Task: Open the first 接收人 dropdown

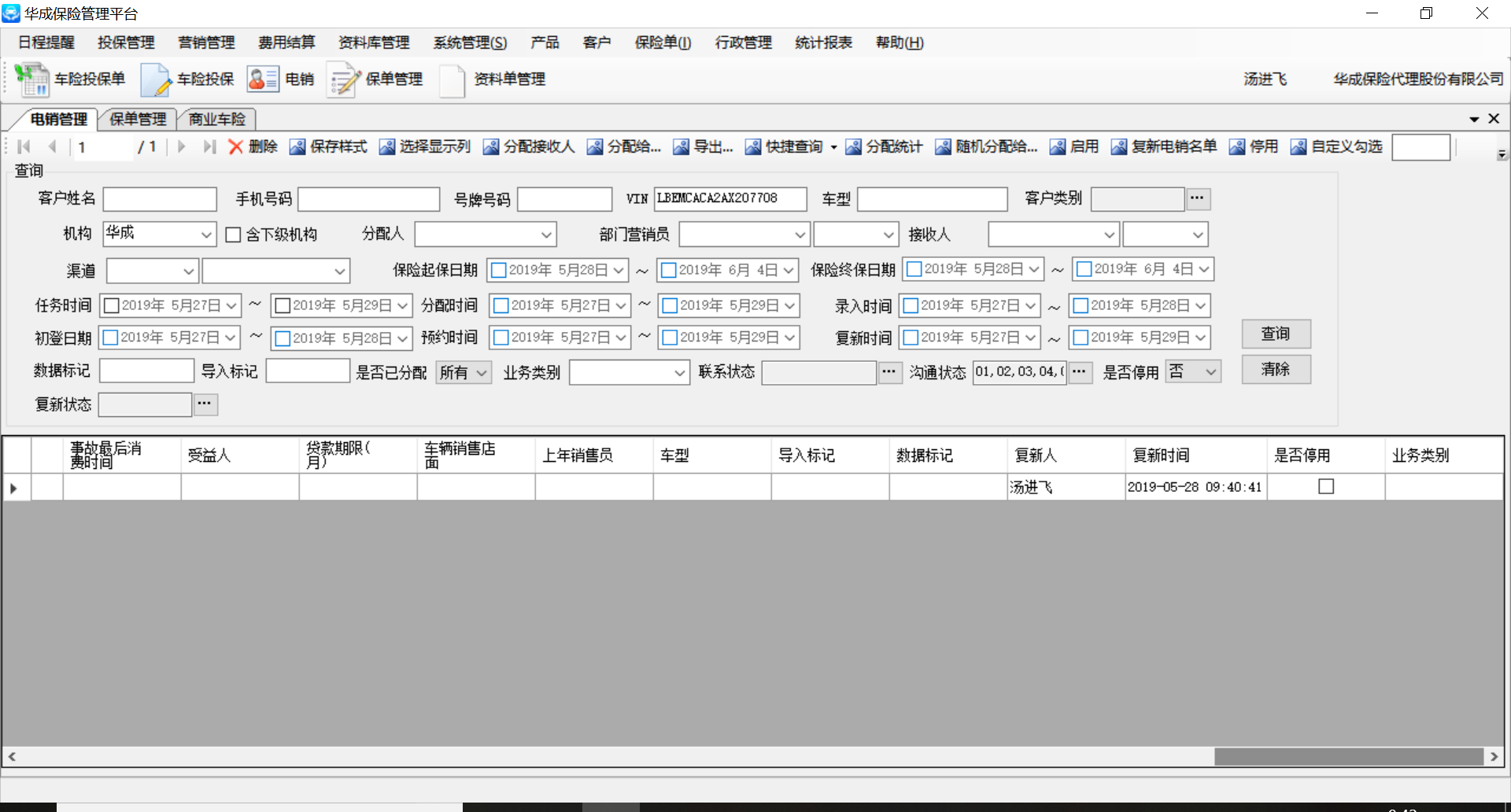Action: [1109, 234]
